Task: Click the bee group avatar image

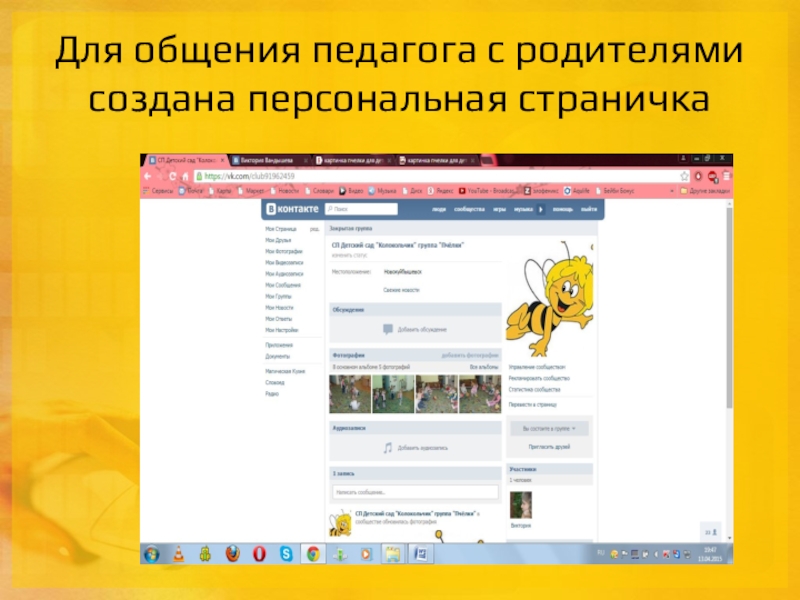Action: (x=549, y=299)
